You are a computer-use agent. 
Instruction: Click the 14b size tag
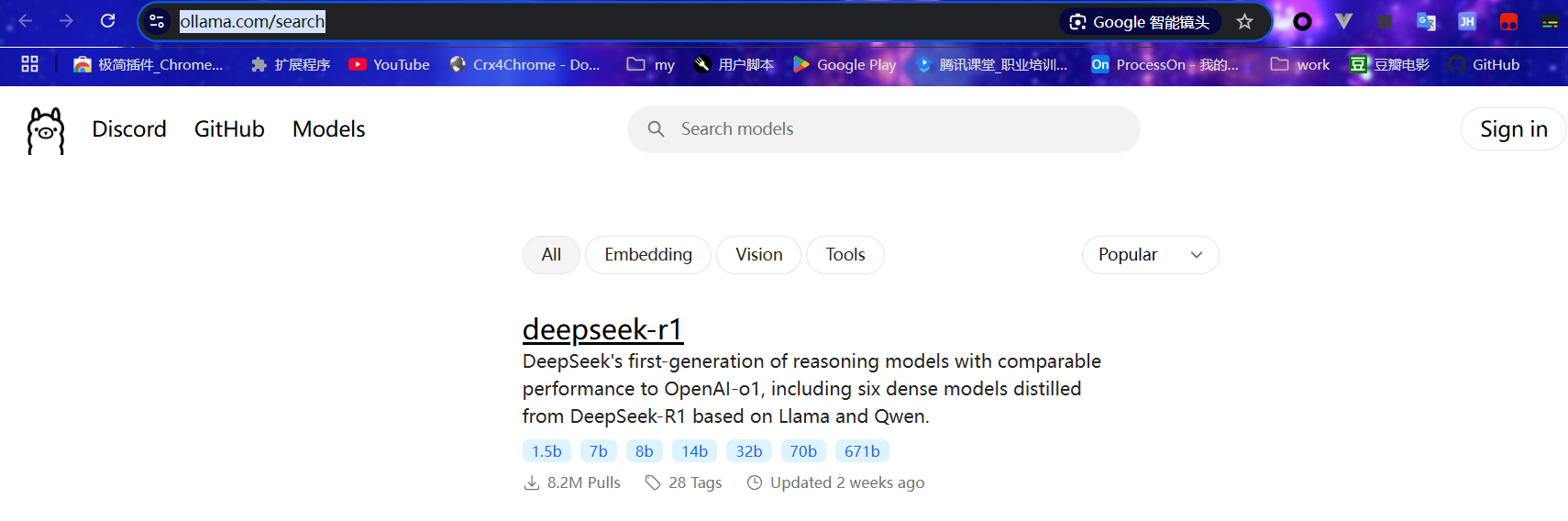(x=694, y=451)
